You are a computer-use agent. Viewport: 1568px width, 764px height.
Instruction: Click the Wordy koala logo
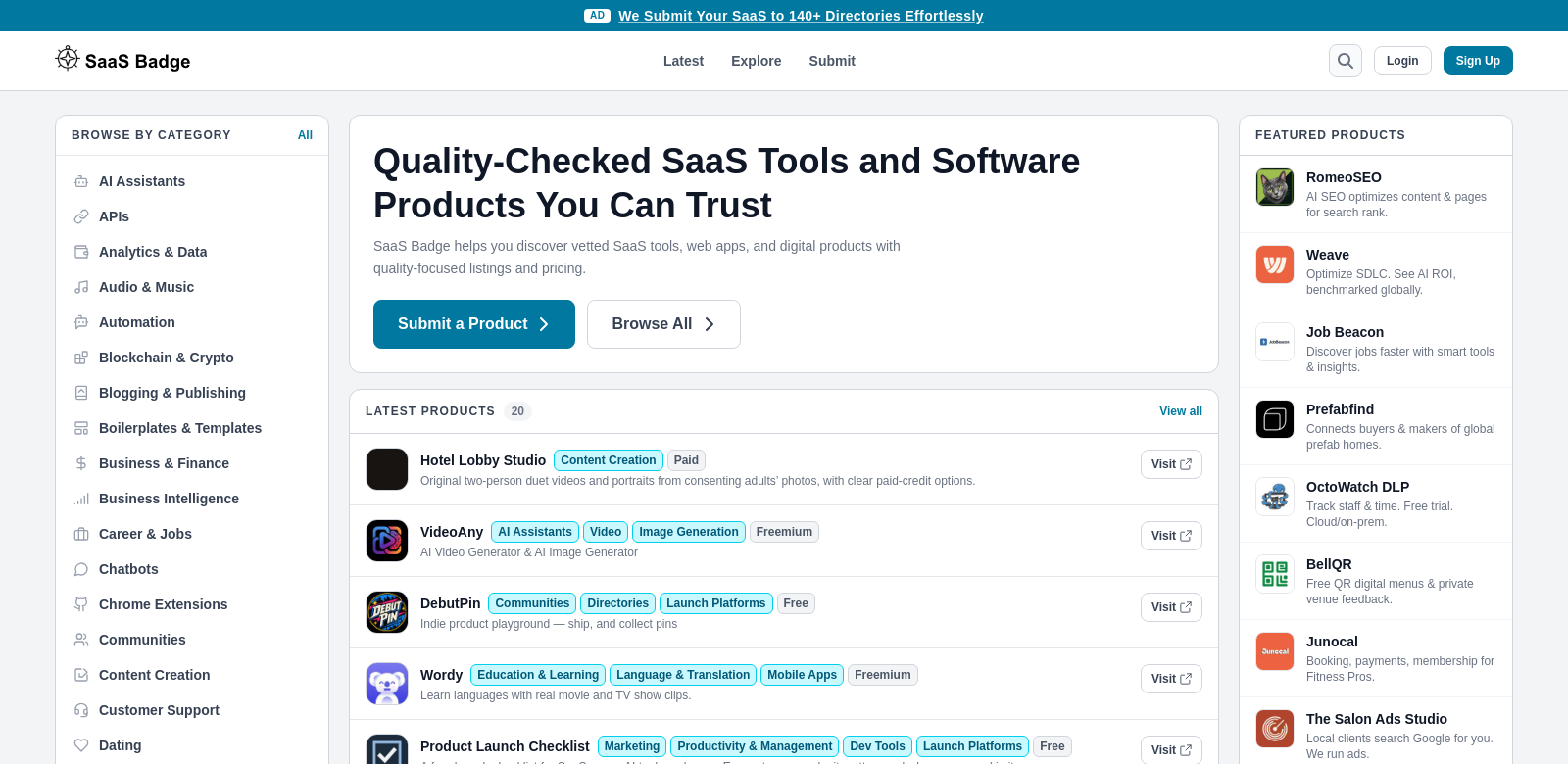pos(387,684)
